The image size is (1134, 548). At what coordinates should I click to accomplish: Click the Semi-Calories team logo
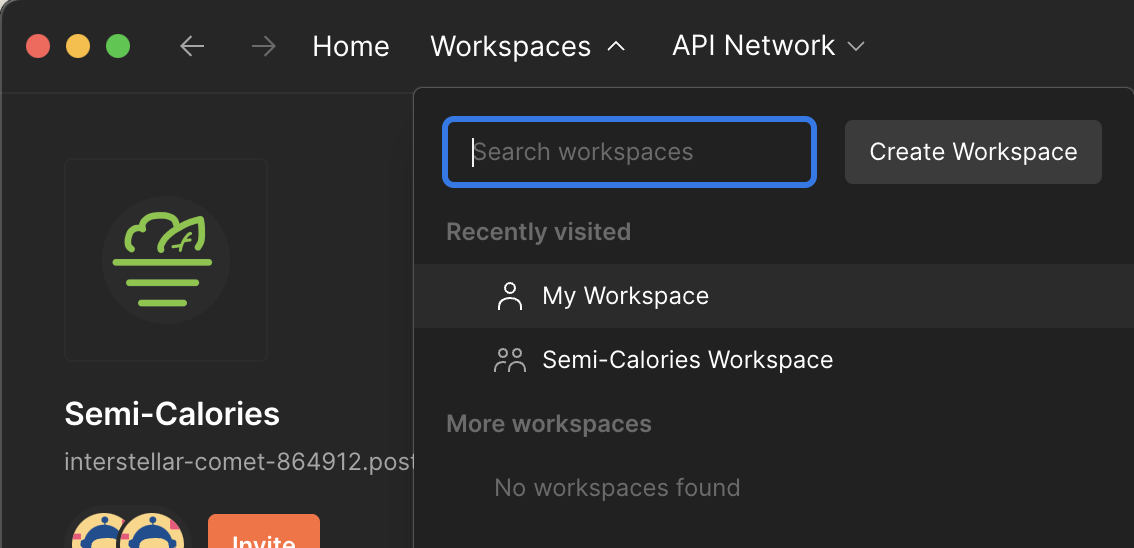point(166,260)
